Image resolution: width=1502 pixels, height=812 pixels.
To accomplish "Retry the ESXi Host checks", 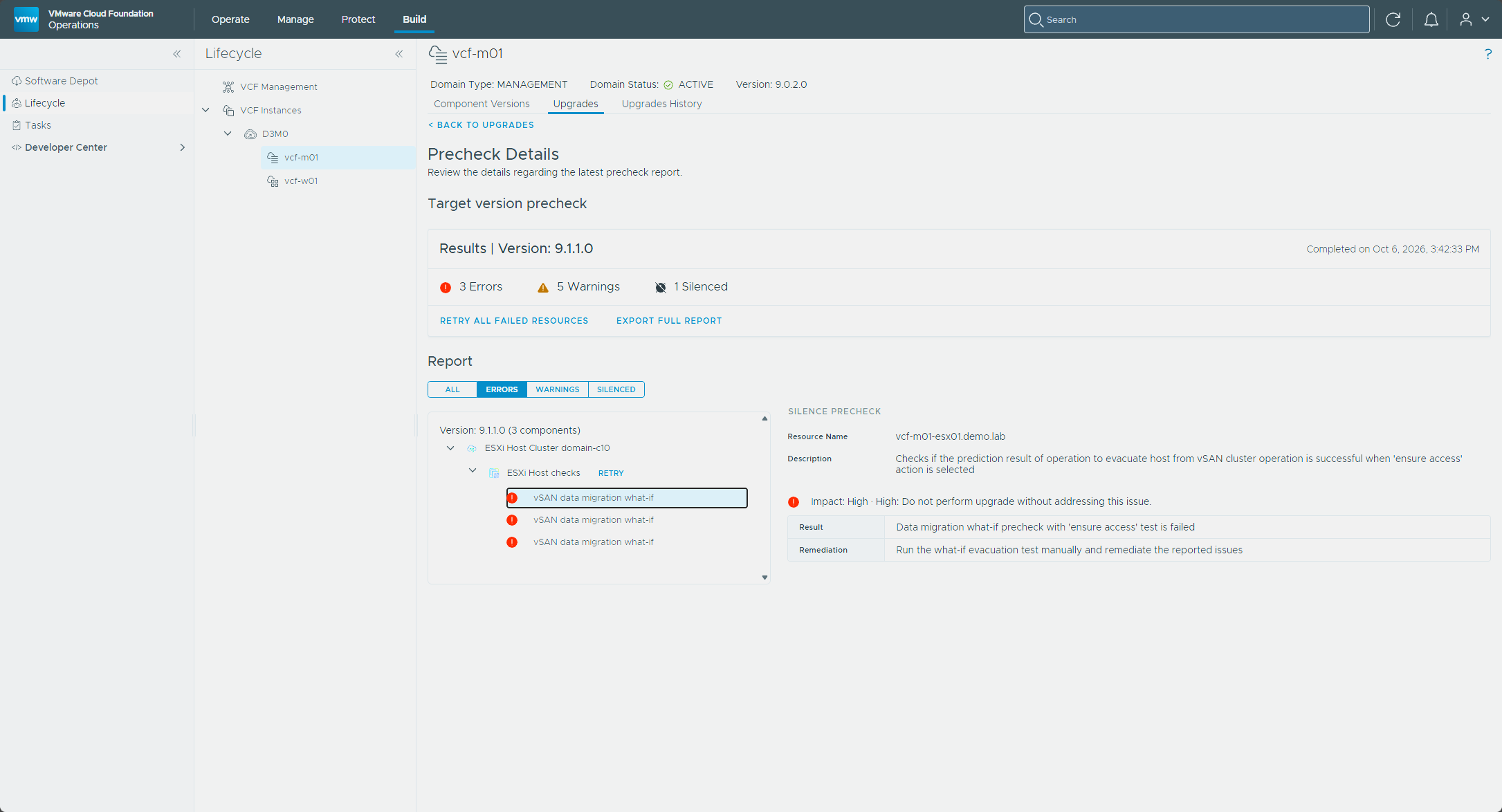I will click(611, 473).
